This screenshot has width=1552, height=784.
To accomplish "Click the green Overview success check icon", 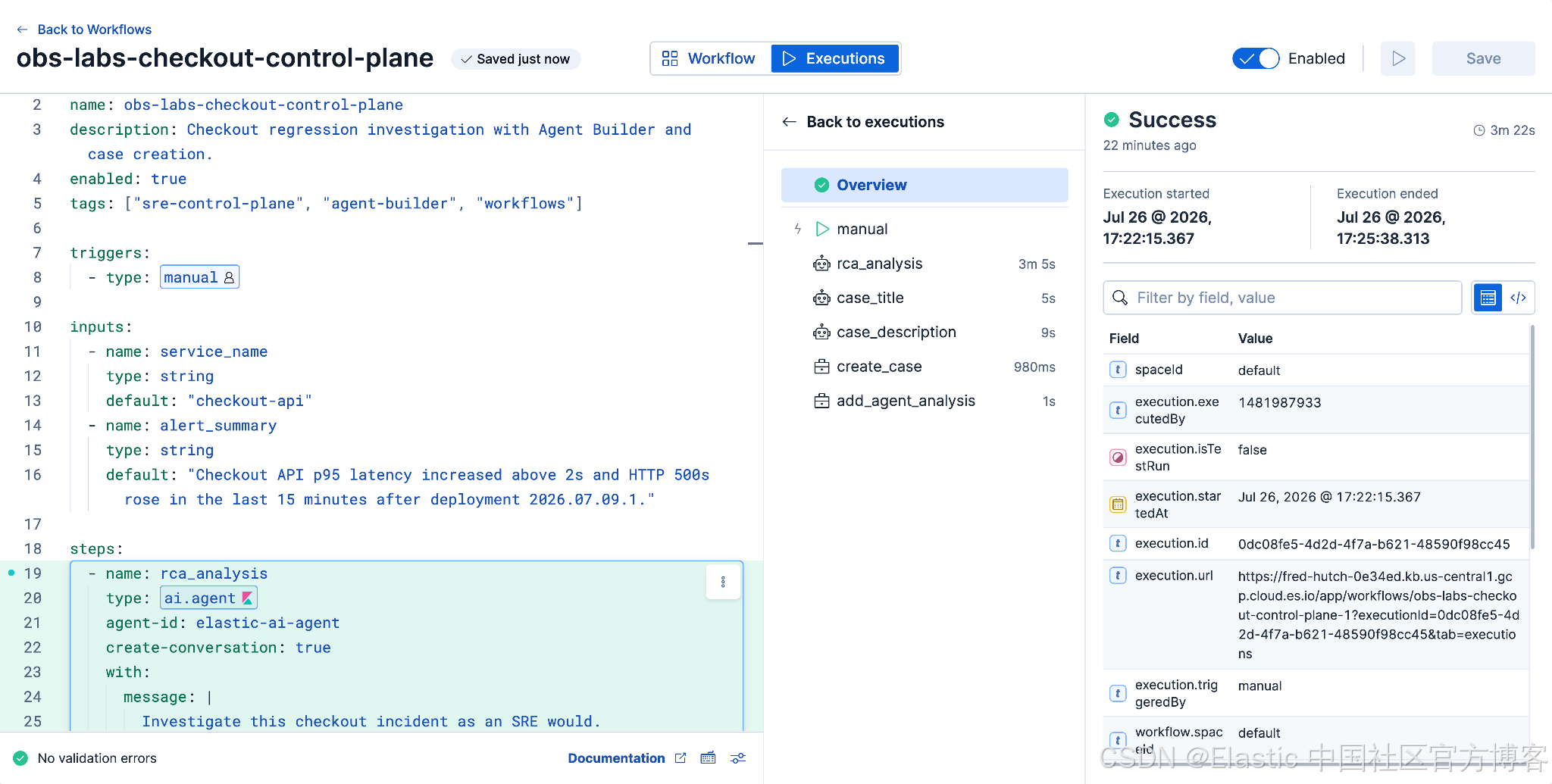I will pyautogui.click(x=821, y=185).
